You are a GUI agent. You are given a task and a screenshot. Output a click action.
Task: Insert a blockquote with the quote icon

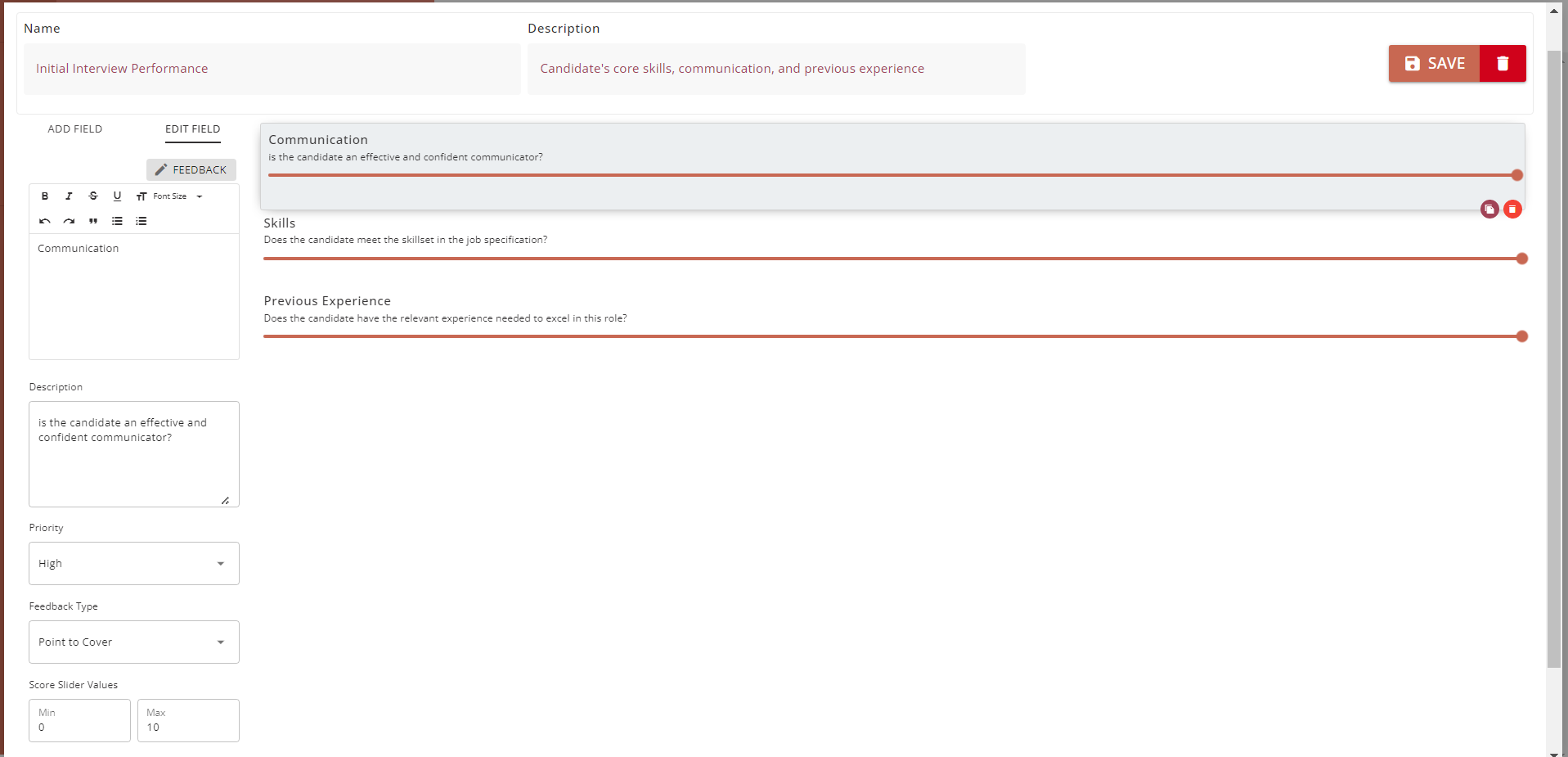(x=93, y=221)
